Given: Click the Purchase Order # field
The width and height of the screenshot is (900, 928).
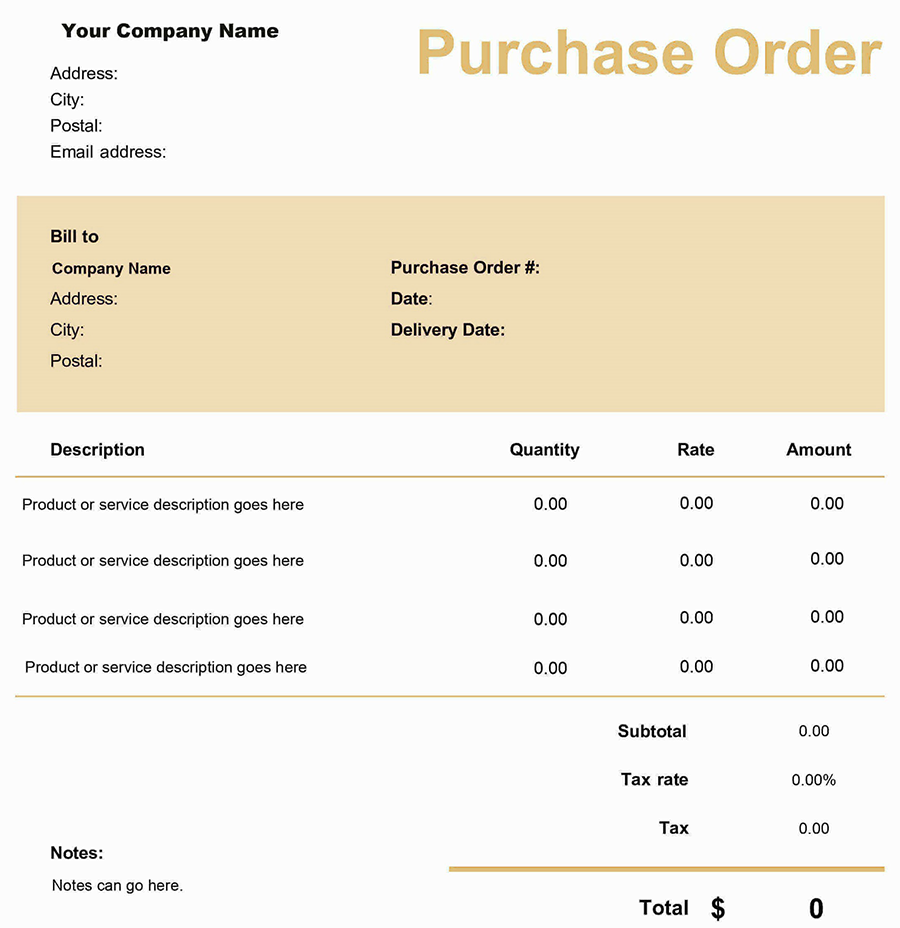Looking at the screenshot, I should pos(465,268).
